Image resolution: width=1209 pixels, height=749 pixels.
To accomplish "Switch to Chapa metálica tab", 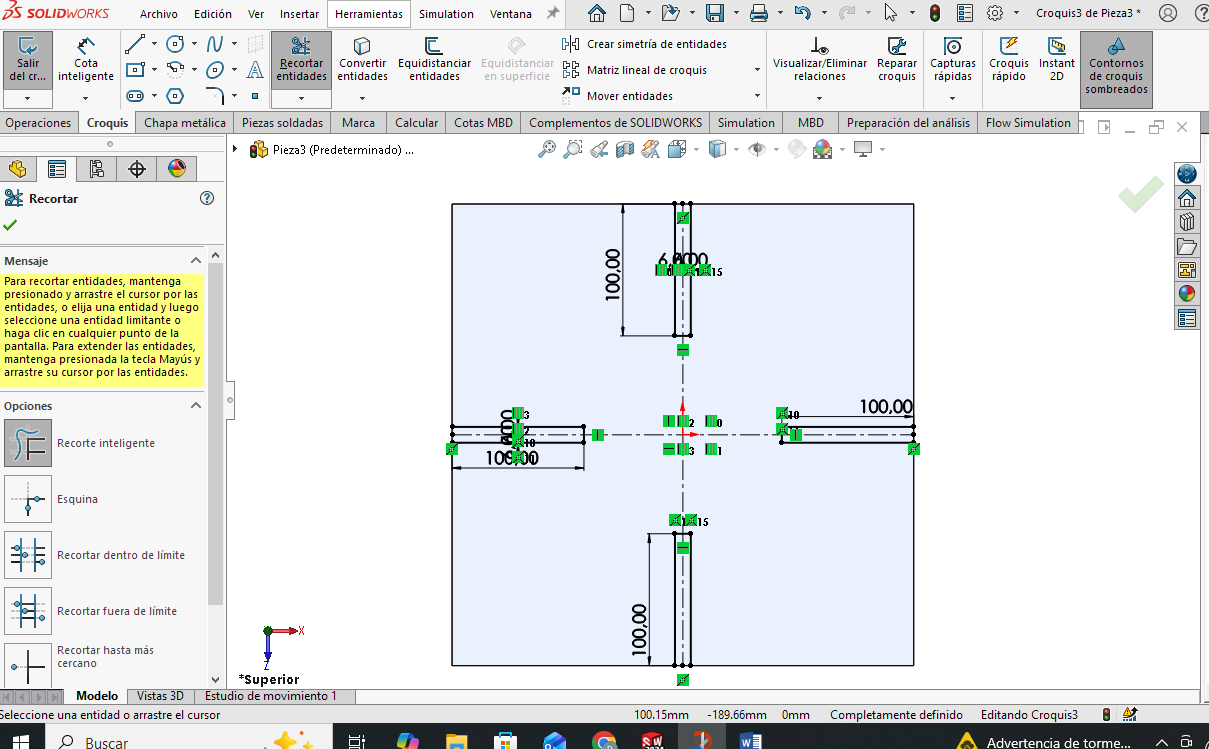I will pyautogui.click(x=185, y=123).
